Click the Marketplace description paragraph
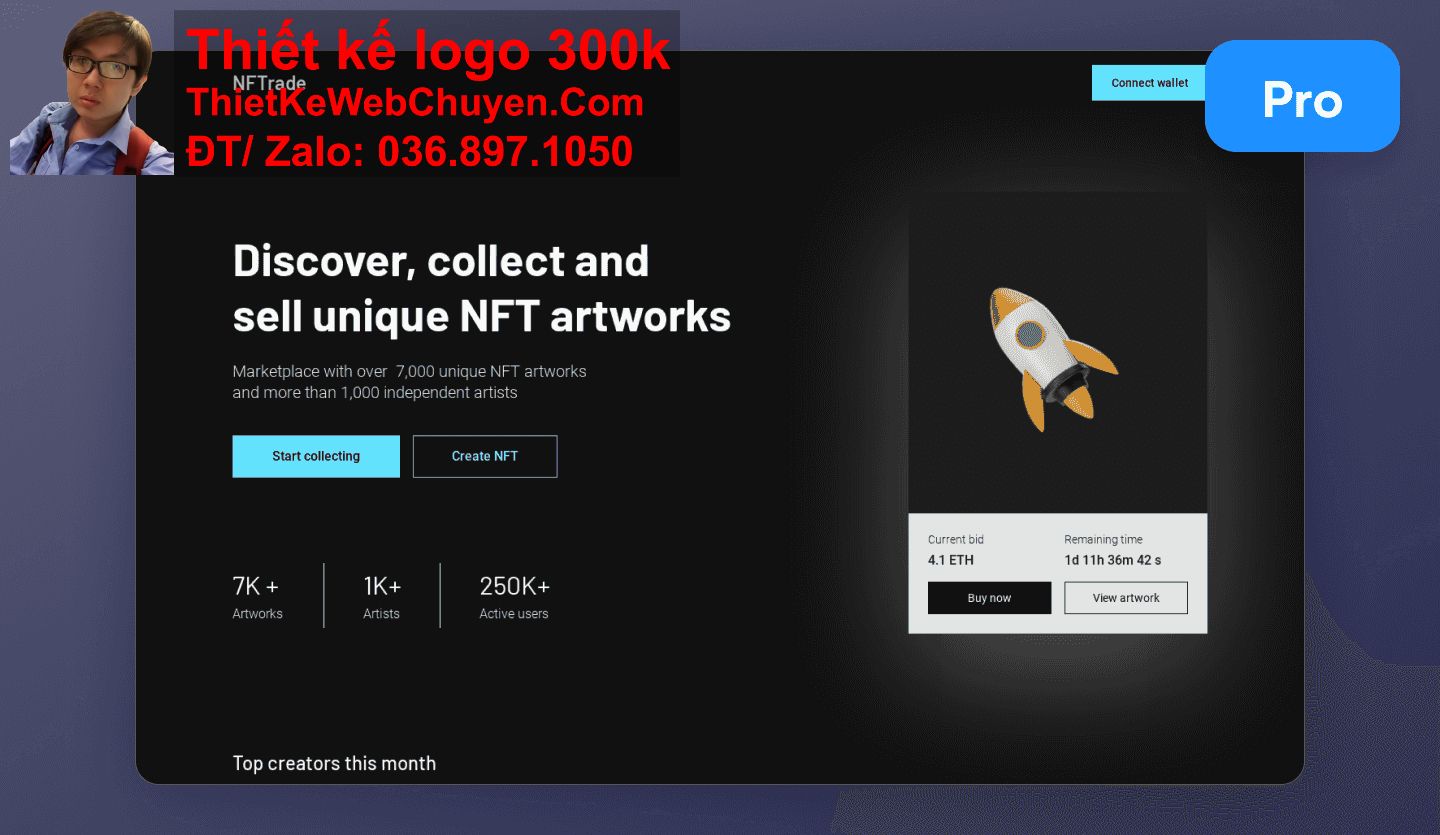Screen dimensions: 1440x835 tap(409, 382)
